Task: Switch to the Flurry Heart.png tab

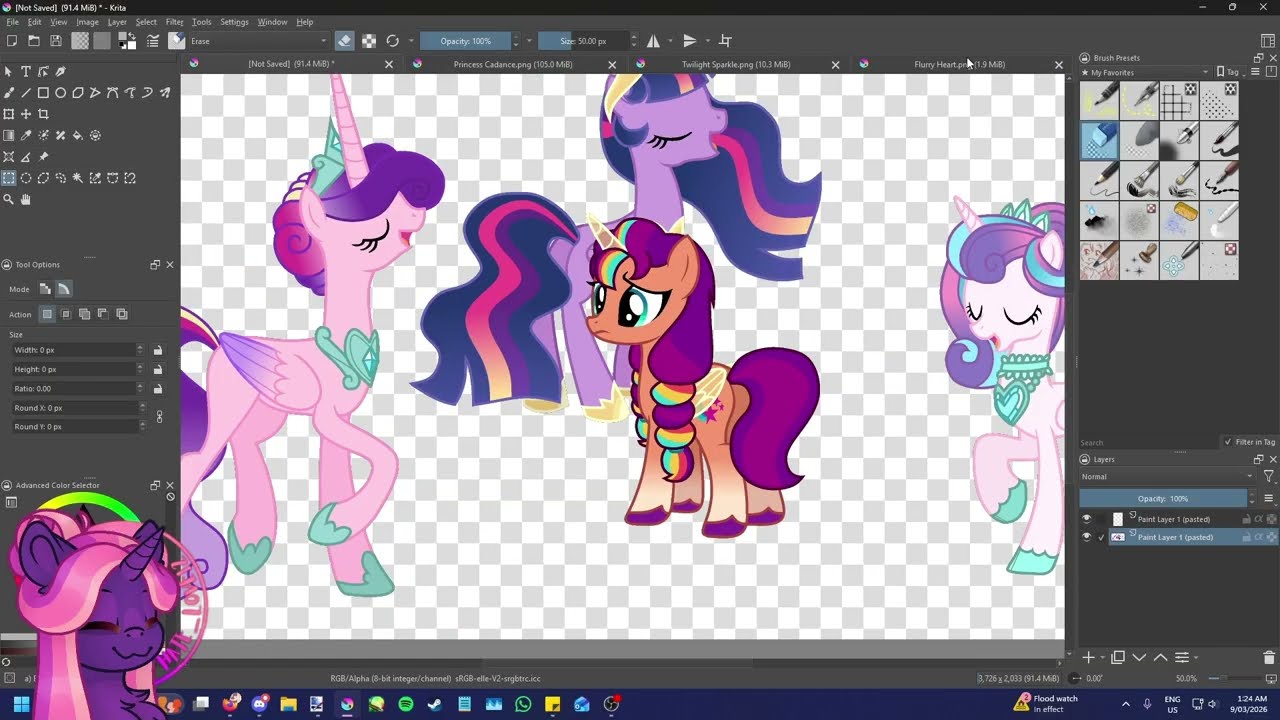Action: tap(959, 64)
